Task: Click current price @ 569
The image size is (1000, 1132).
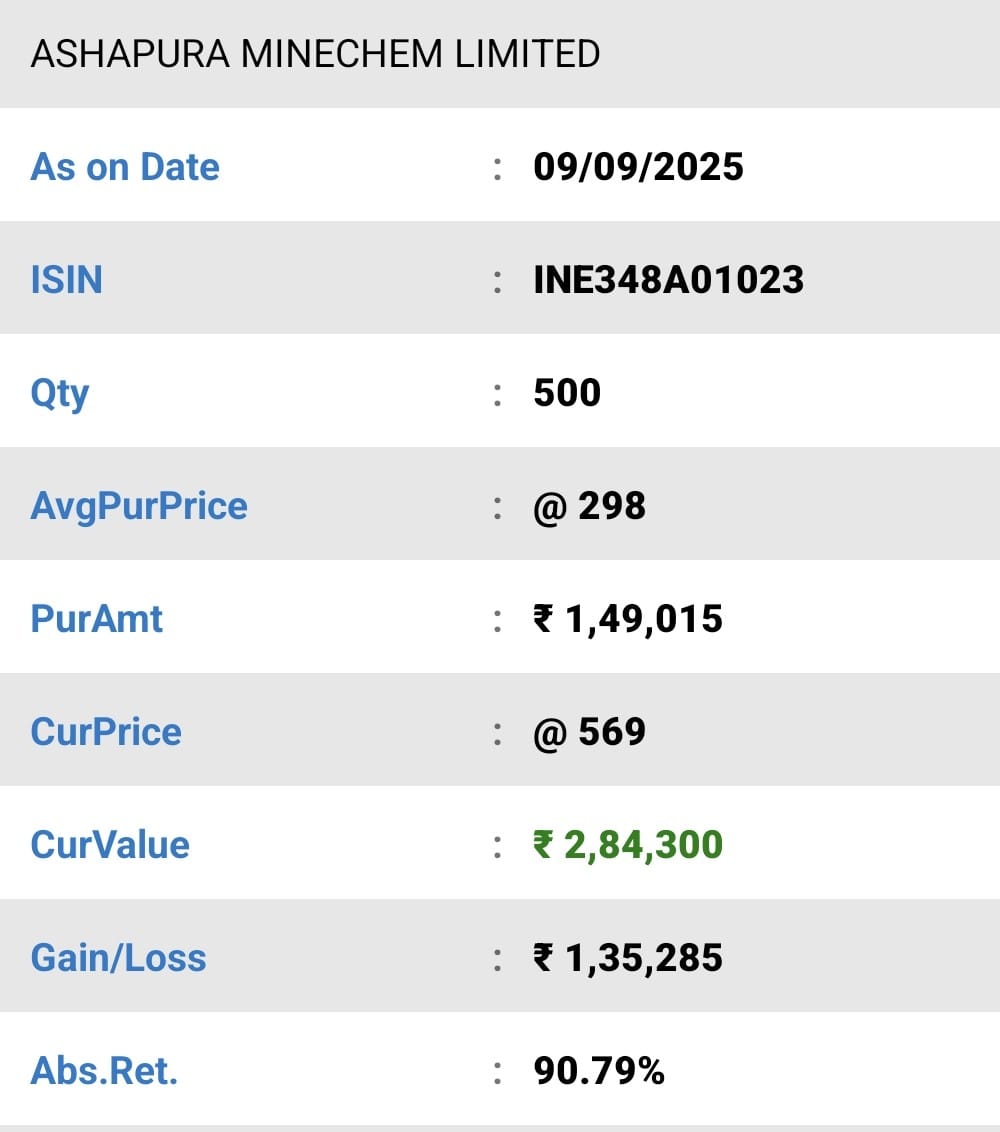Action: point(589,731)
